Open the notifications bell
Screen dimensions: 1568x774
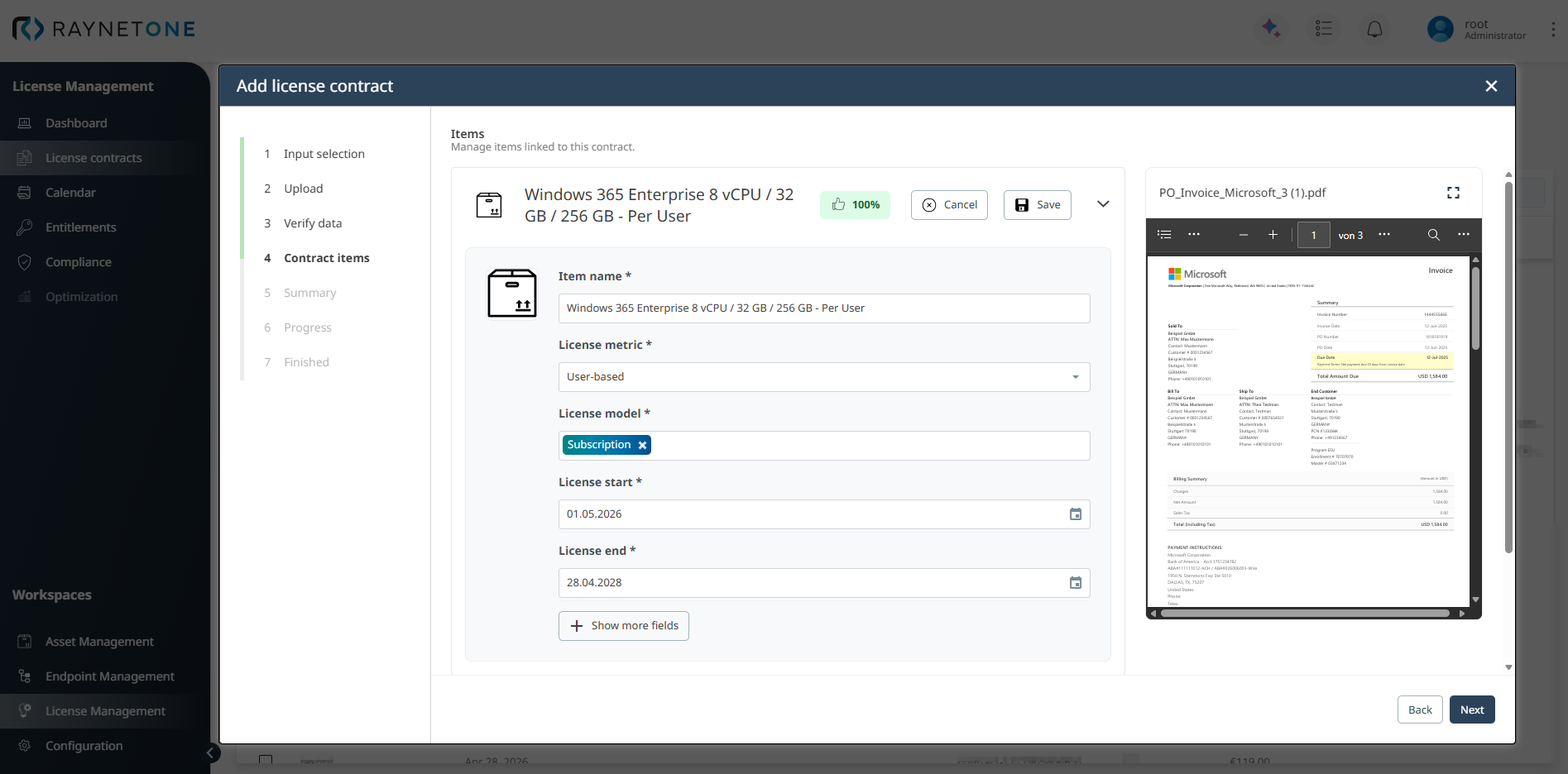(x=1374, y=29)
